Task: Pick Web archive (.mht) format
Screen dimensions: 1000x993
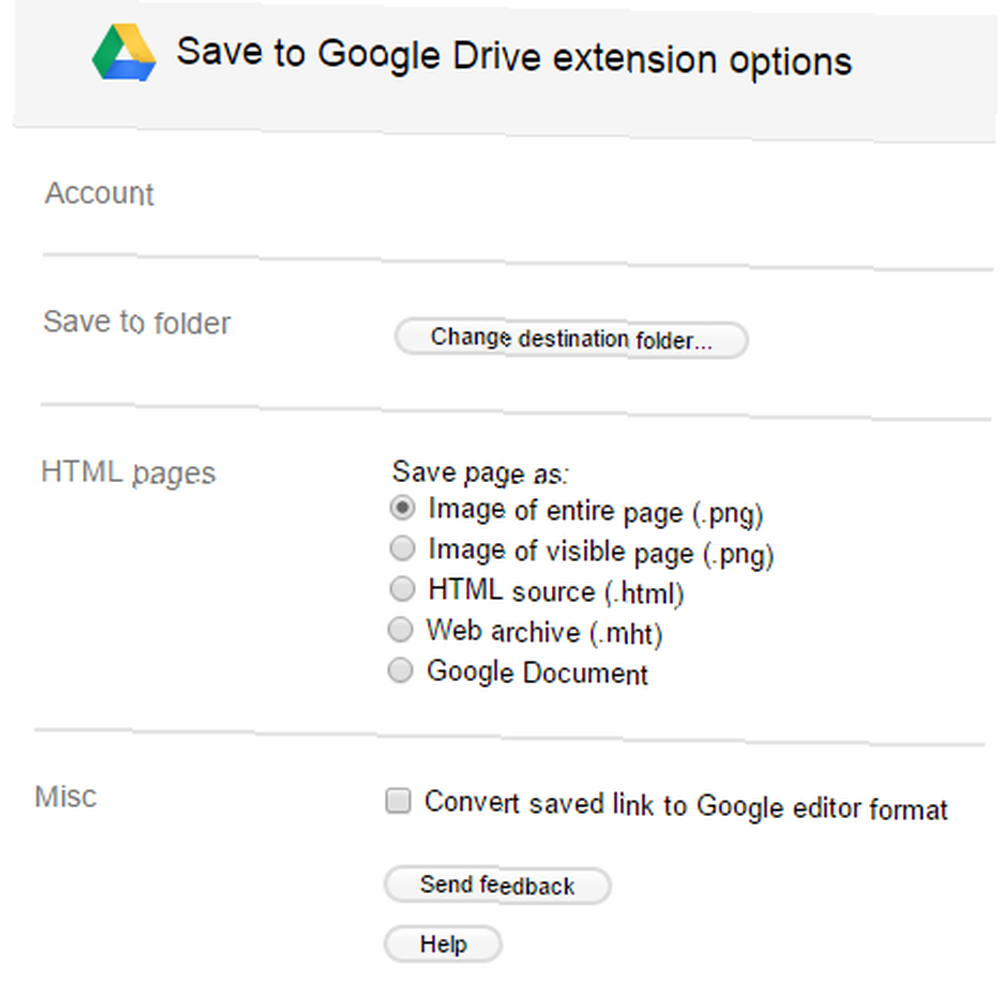Action: tap(401, 629)
